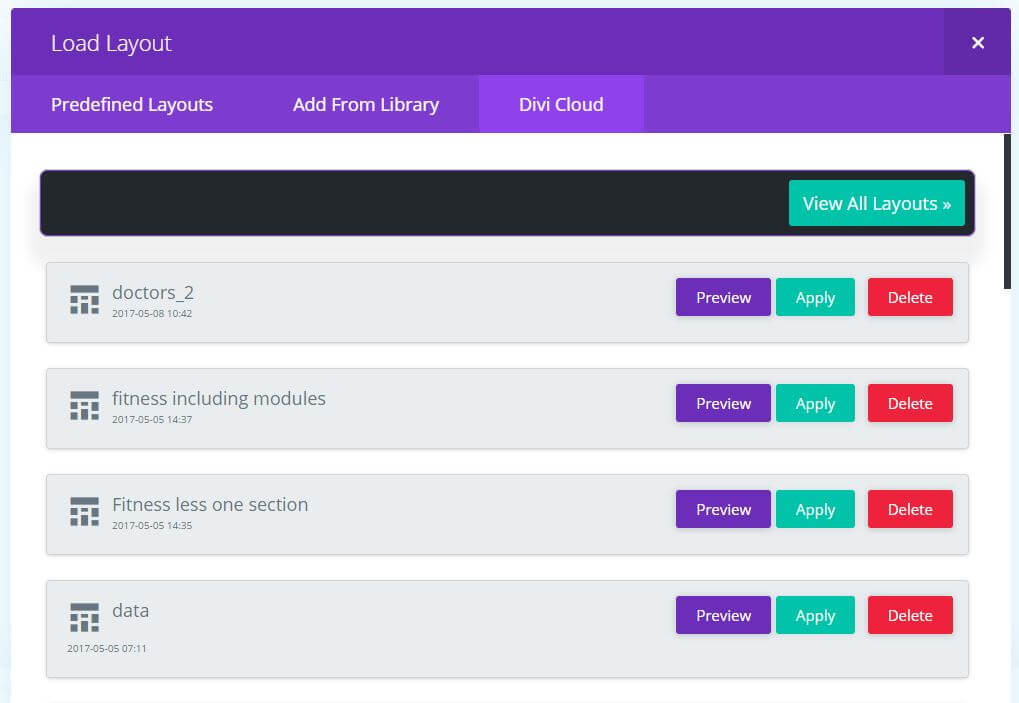Delete fitness including modules layout
Viewport: 1019px width, 703px height.
(x=910, y=403)
